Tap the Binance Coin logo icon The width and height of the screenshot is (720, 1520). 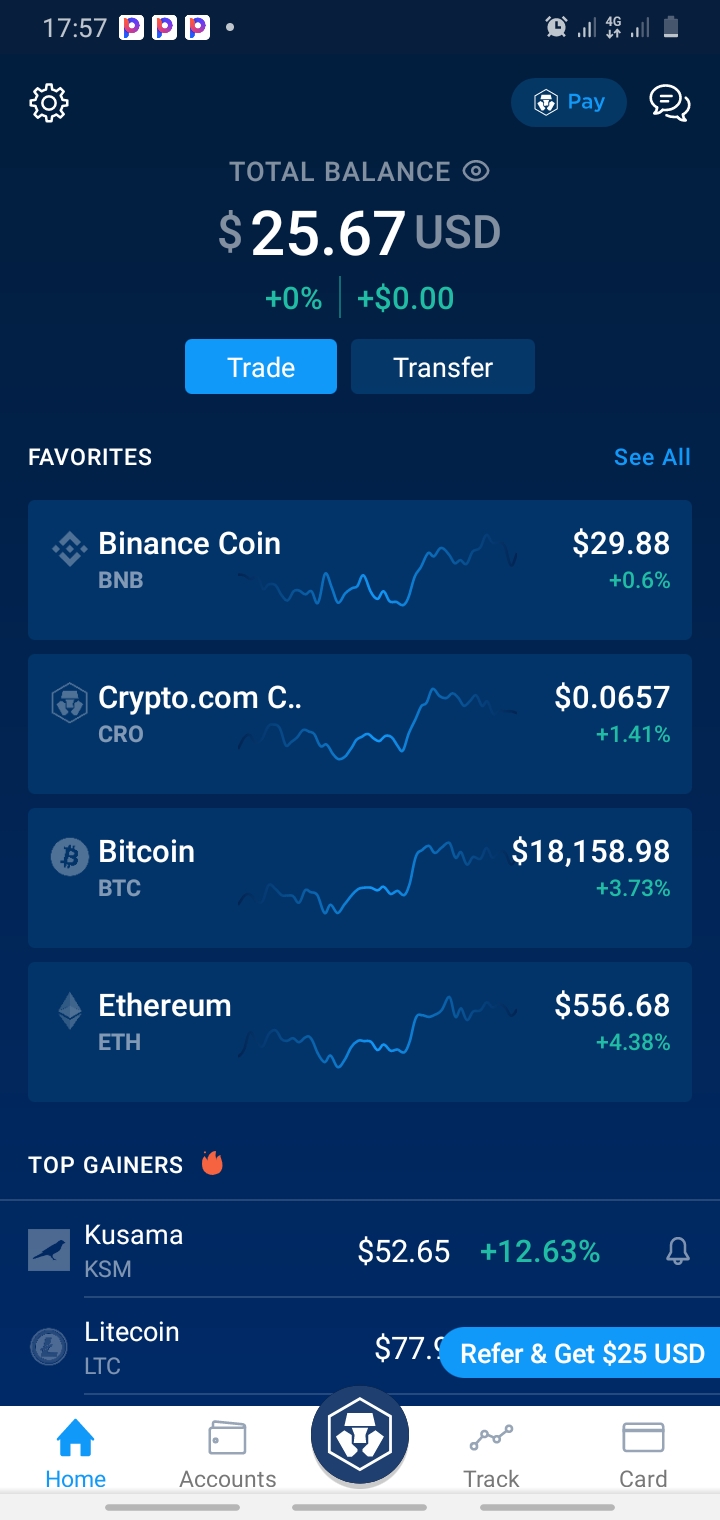click(x=69, y=549)
